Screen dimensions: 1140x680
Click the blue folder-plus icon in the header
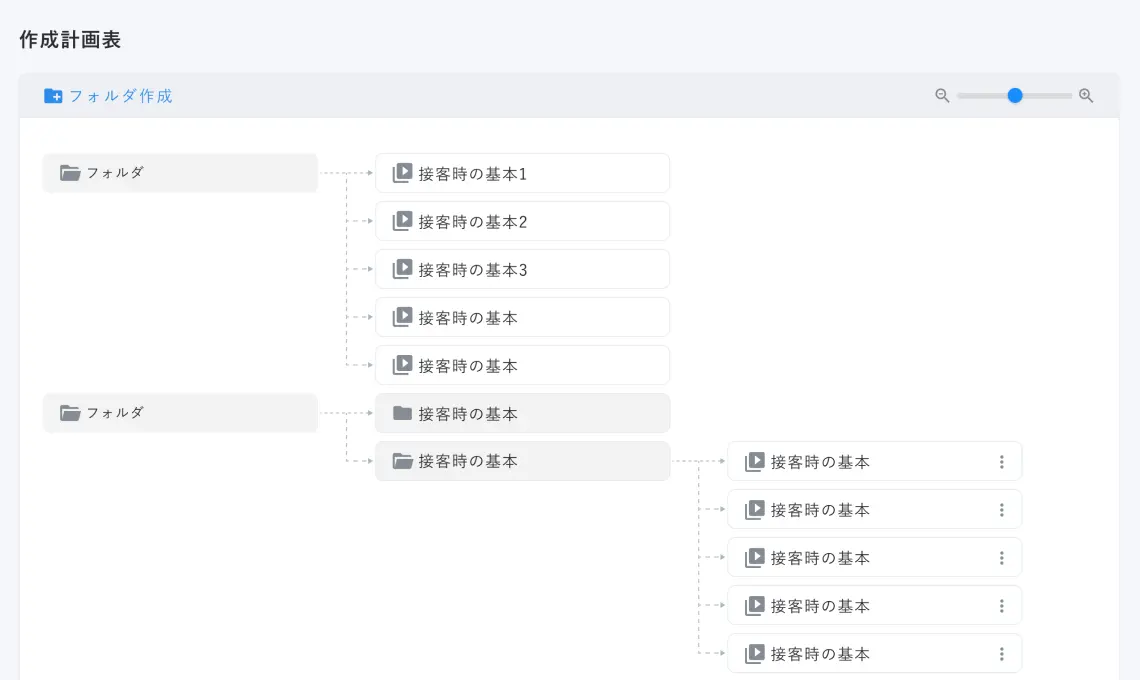(53, 96)
